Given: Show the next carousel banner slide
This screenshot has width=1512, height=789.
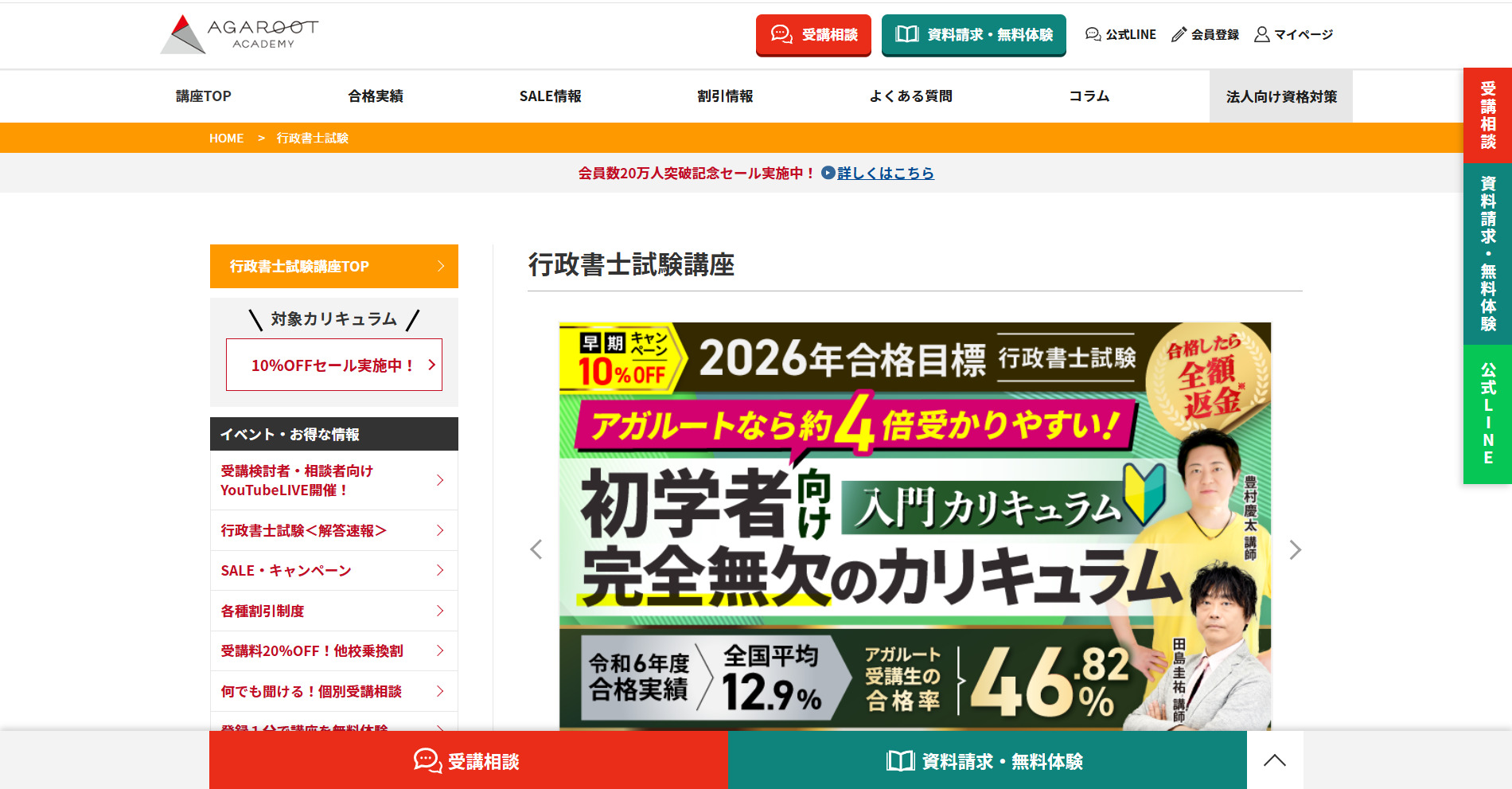Looking at the screenshot, I should coord(1295,549).
